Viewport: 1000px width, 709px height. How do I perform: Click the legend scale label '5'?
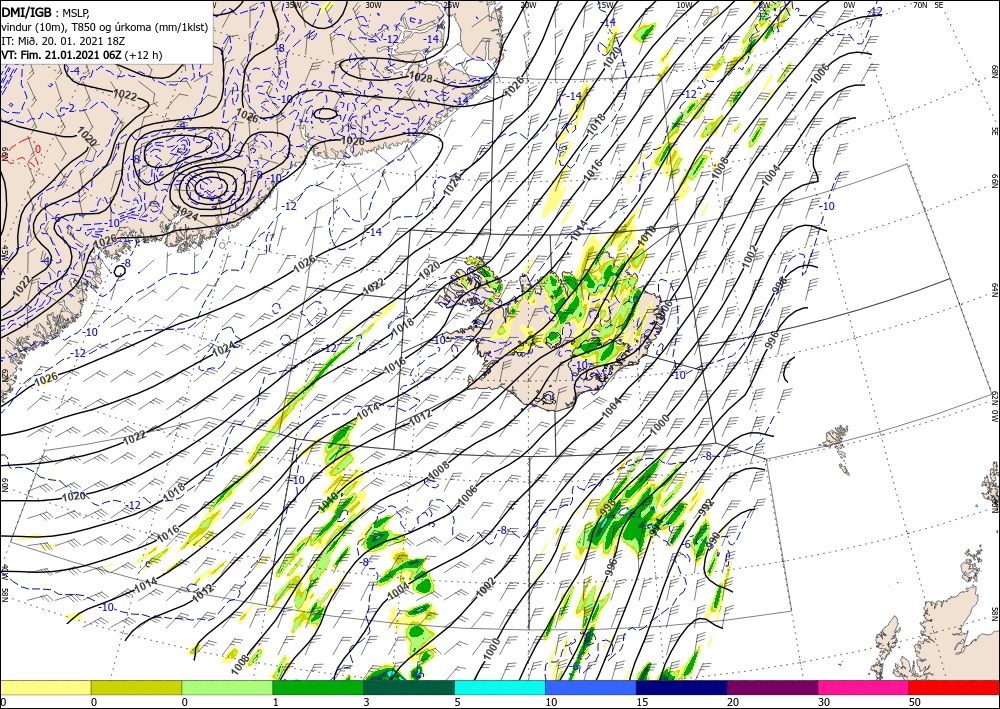tap(457, 702)
